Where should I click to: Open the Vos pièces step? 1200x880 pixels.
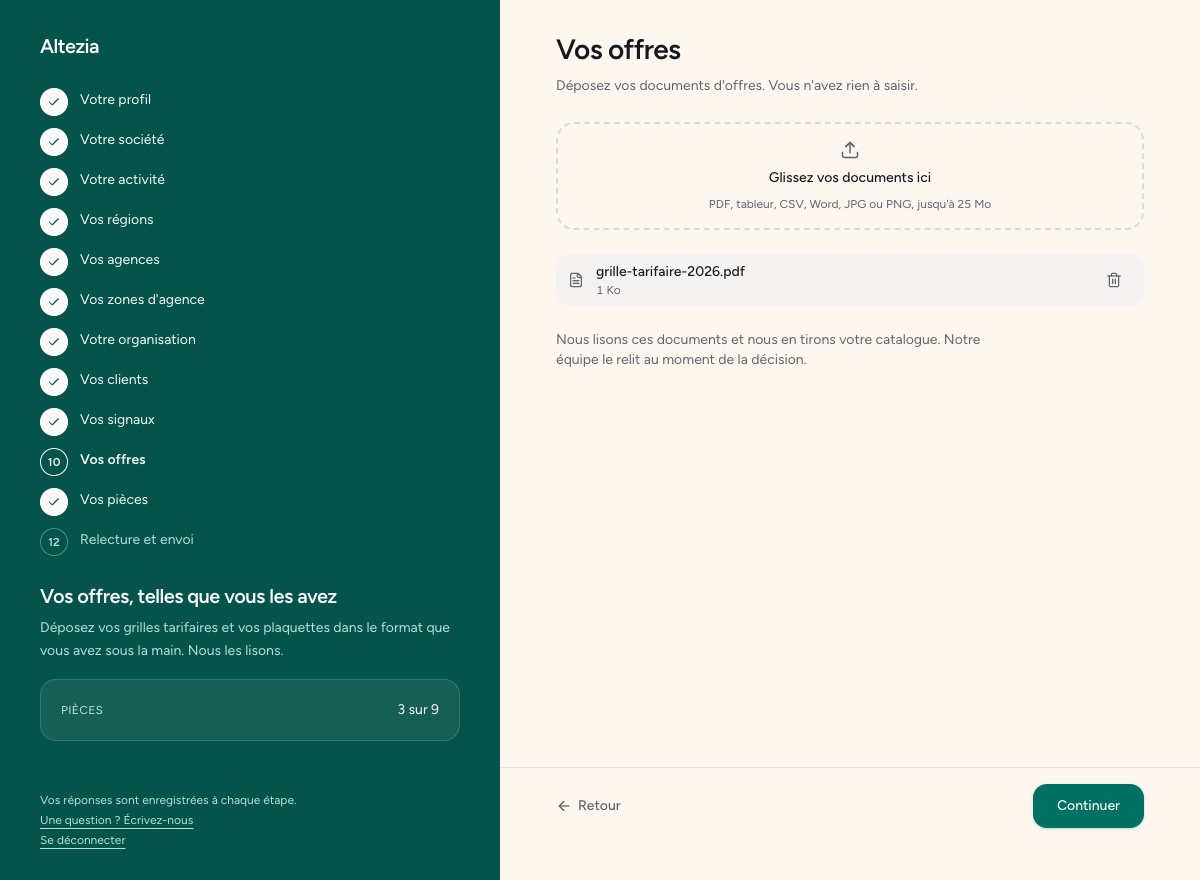pyautogui.click(x=114, y=500)
